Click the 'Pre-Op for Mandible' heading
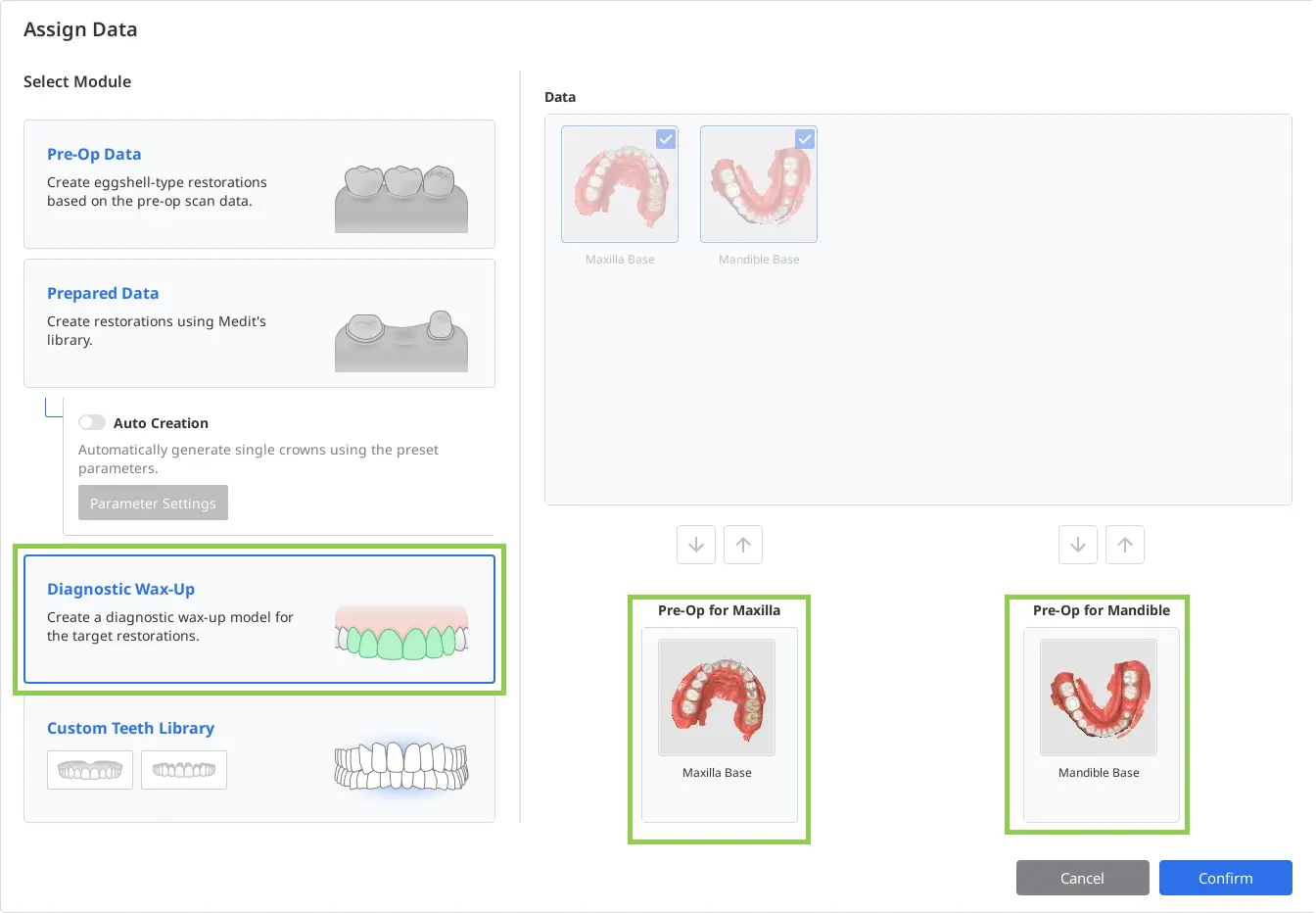Viewport: 1316px width, 913px height. click(x=1102, y=610)
